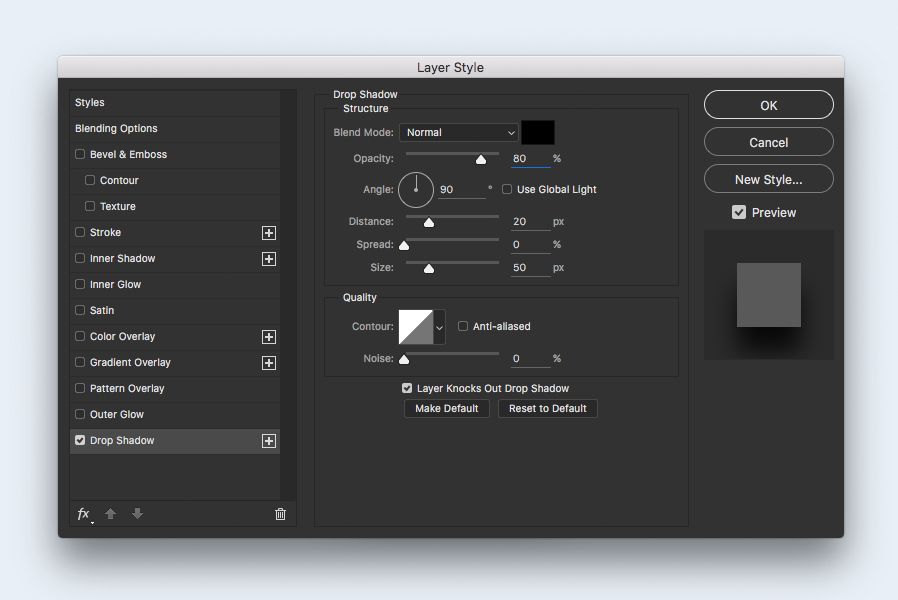Click New Style to save this style
Screen dimensions: 898x600
point(768,178)
